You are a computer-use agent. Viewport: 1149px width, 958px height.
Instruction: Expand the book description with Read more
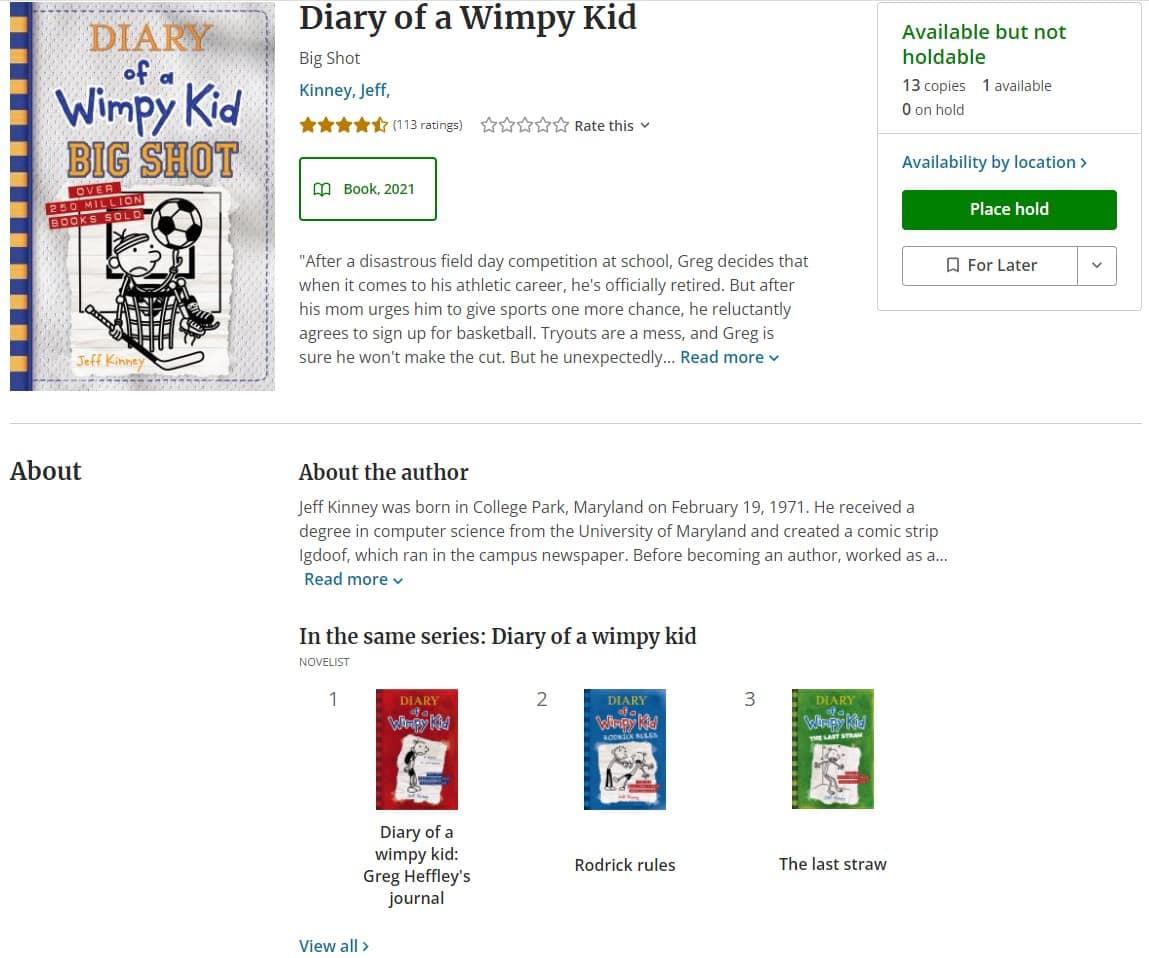(x=729, y=358)
